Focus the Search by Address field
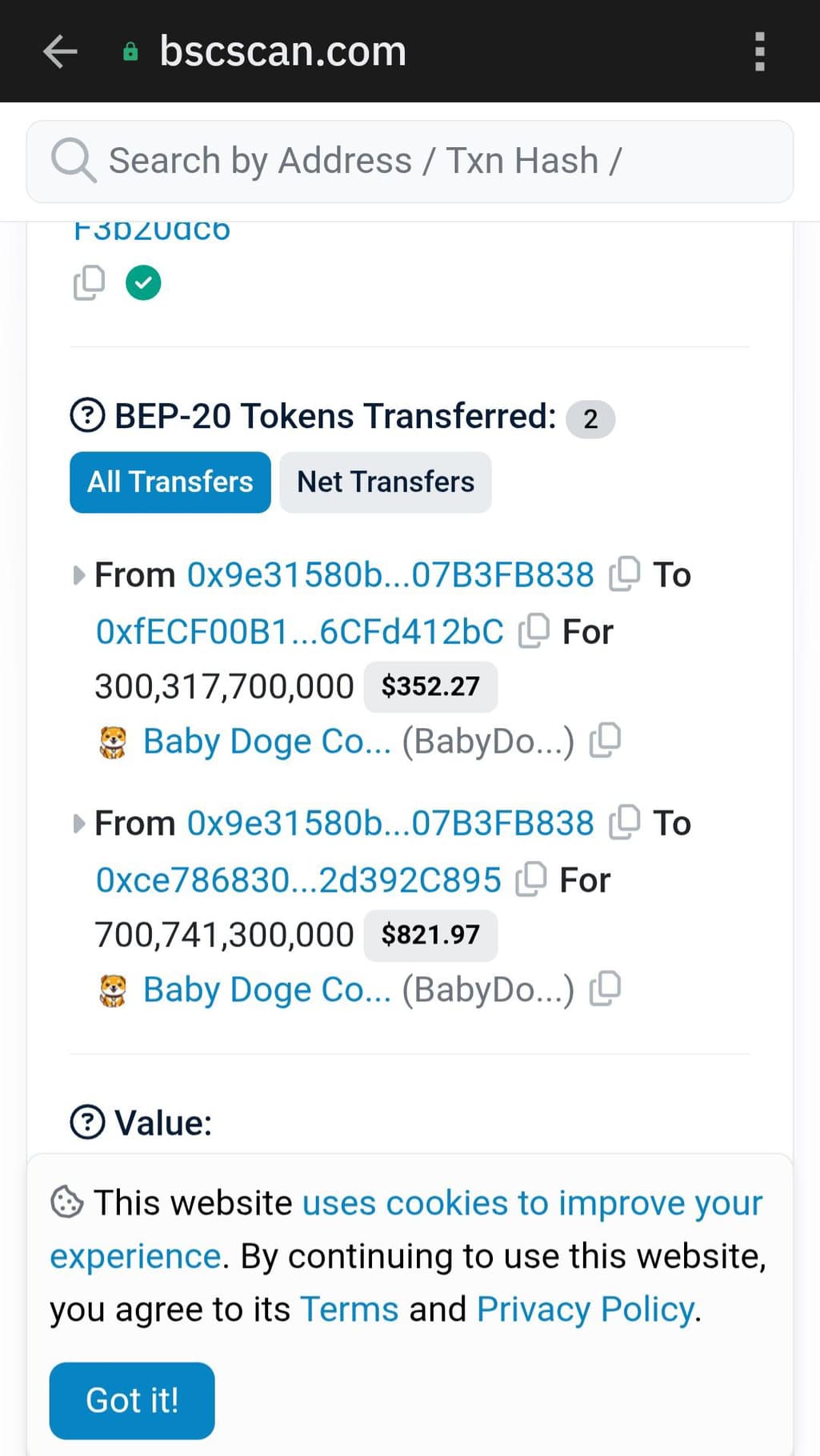Screen dimensions: 820x1456 click(x=410, y=161)
